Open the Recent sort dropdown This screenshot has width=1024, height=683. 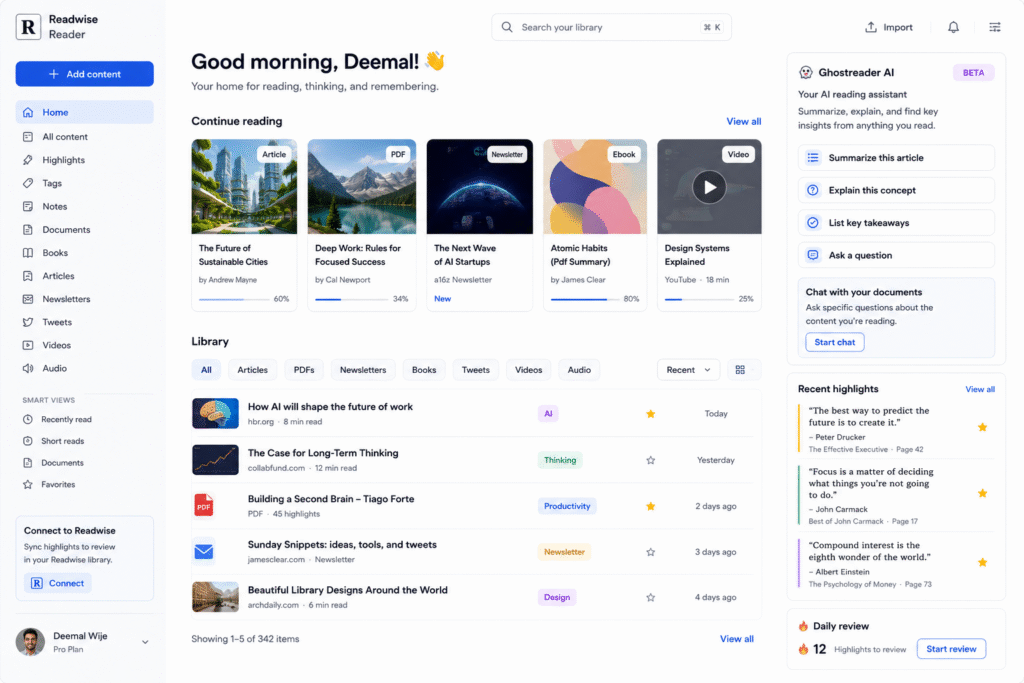[688, 370]
